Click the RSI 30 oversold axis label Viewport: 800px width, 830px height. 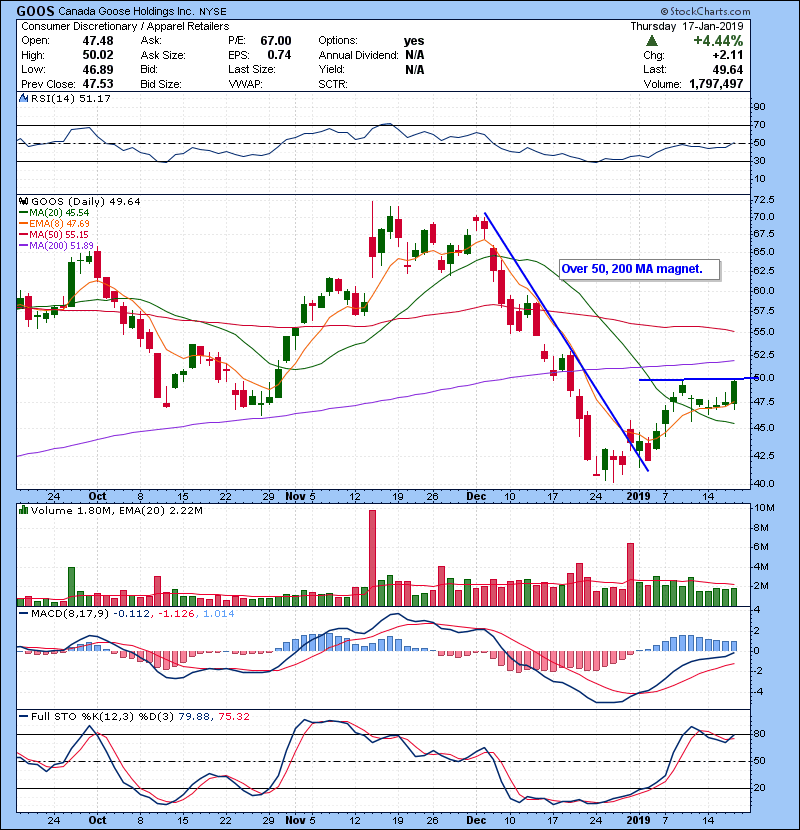(x=759, y=160)
